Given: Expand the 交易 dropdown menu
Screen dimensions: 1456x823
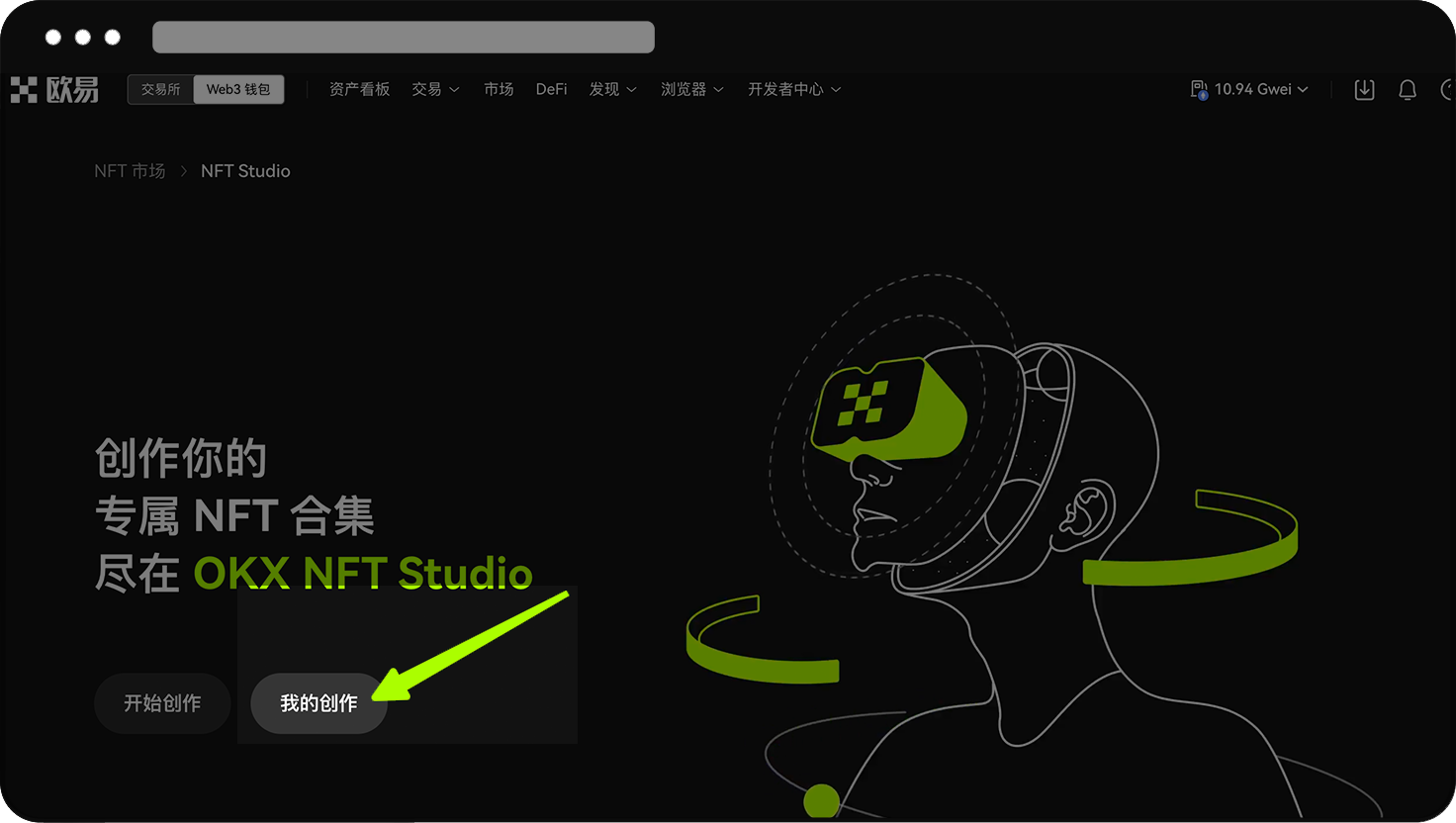Looking at the screenshot, I should tap(435, 89).
